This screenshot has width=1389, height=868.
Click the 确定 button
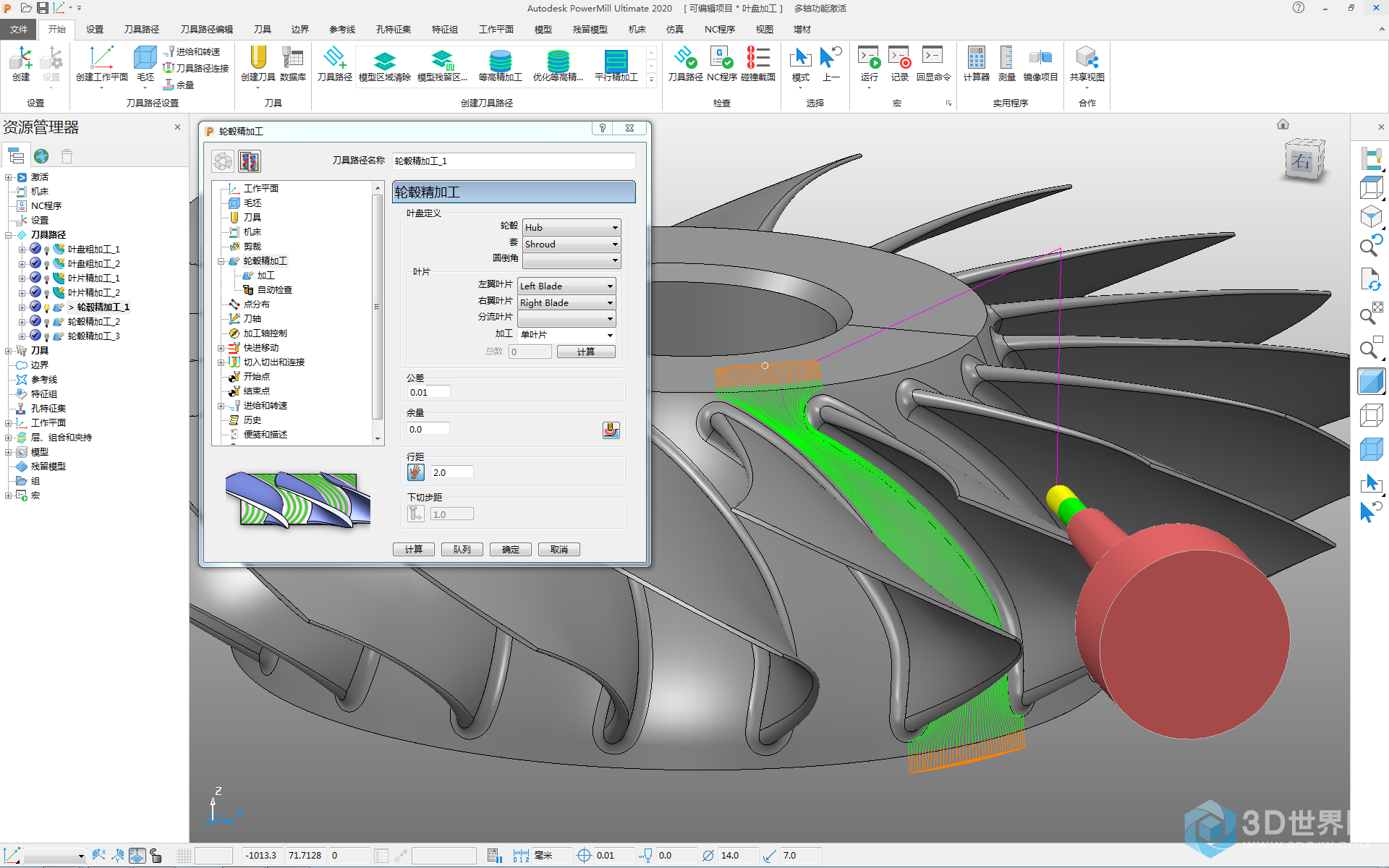point(511,550)
